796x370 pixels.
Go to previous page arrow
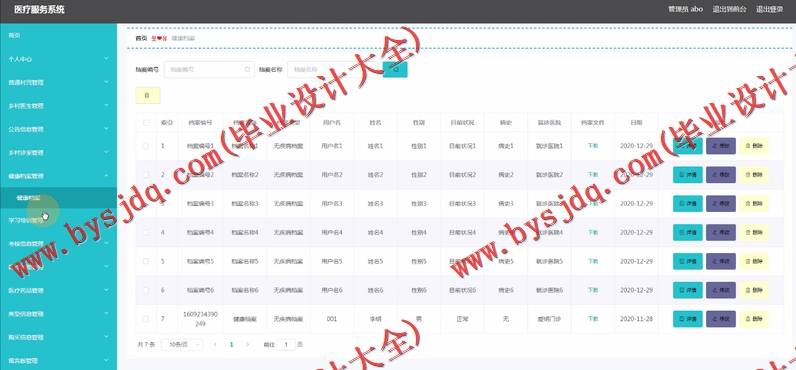[x=215, y=344]
